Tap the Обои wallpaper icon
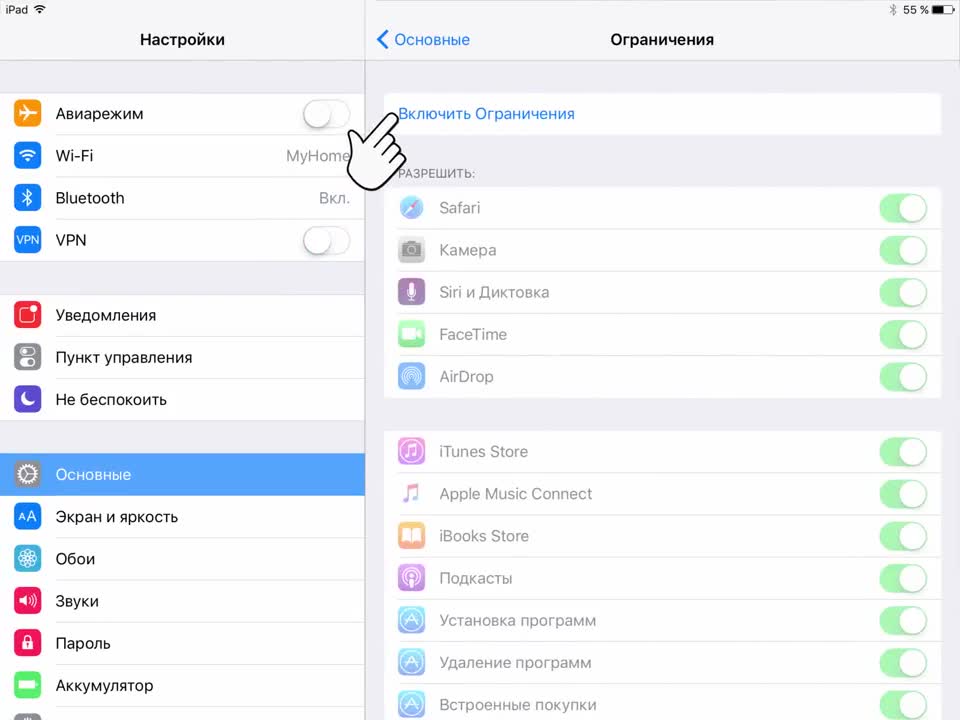 pos(28,558)
